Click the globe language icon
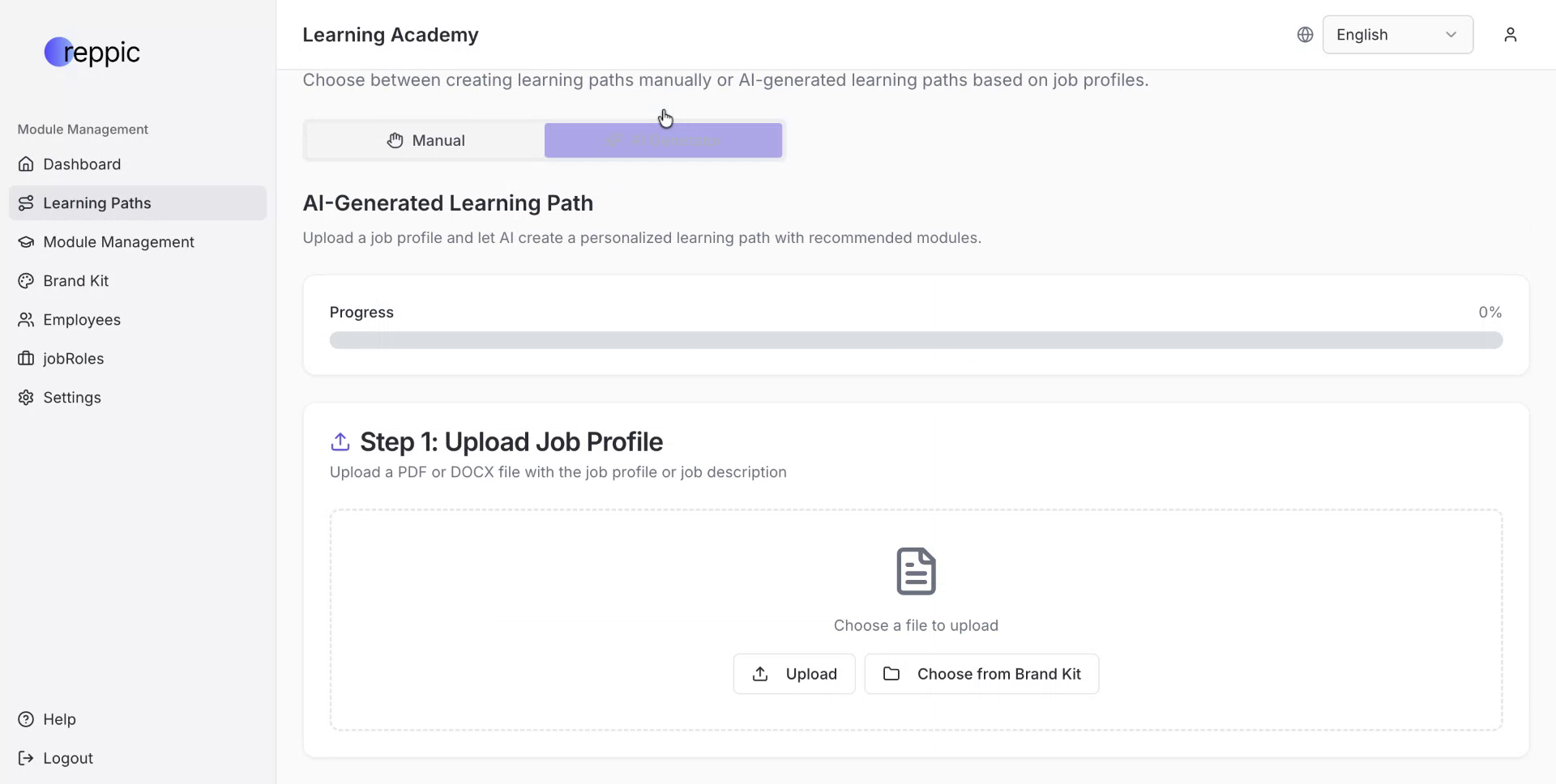The width and height of the screenshot is (1556, 784). click(x=1305, y=35)
